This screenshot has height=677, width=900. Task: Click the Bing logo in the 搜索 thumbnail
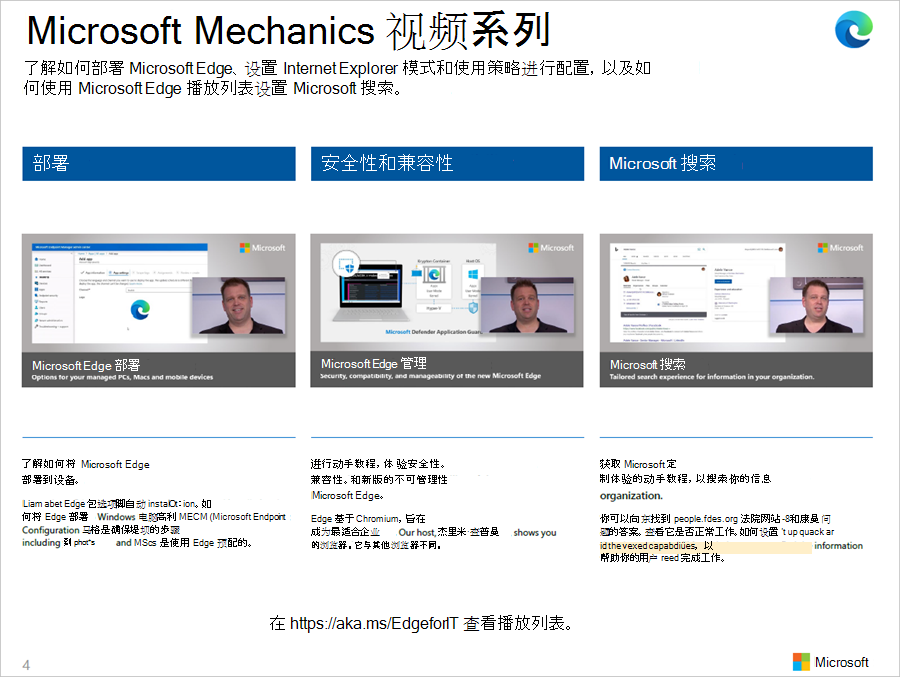point(616,249)
